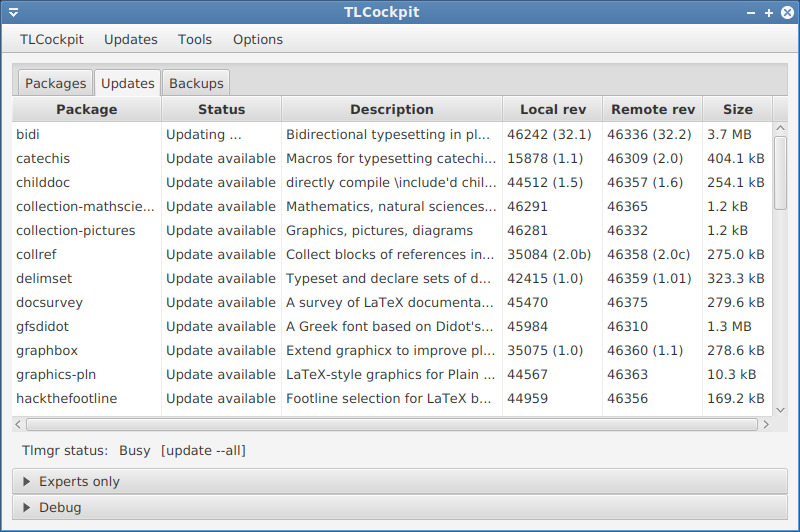Open the Updates menu in menu bar
The width and height of the screenshot is (800, 532).
coord(131,40)
